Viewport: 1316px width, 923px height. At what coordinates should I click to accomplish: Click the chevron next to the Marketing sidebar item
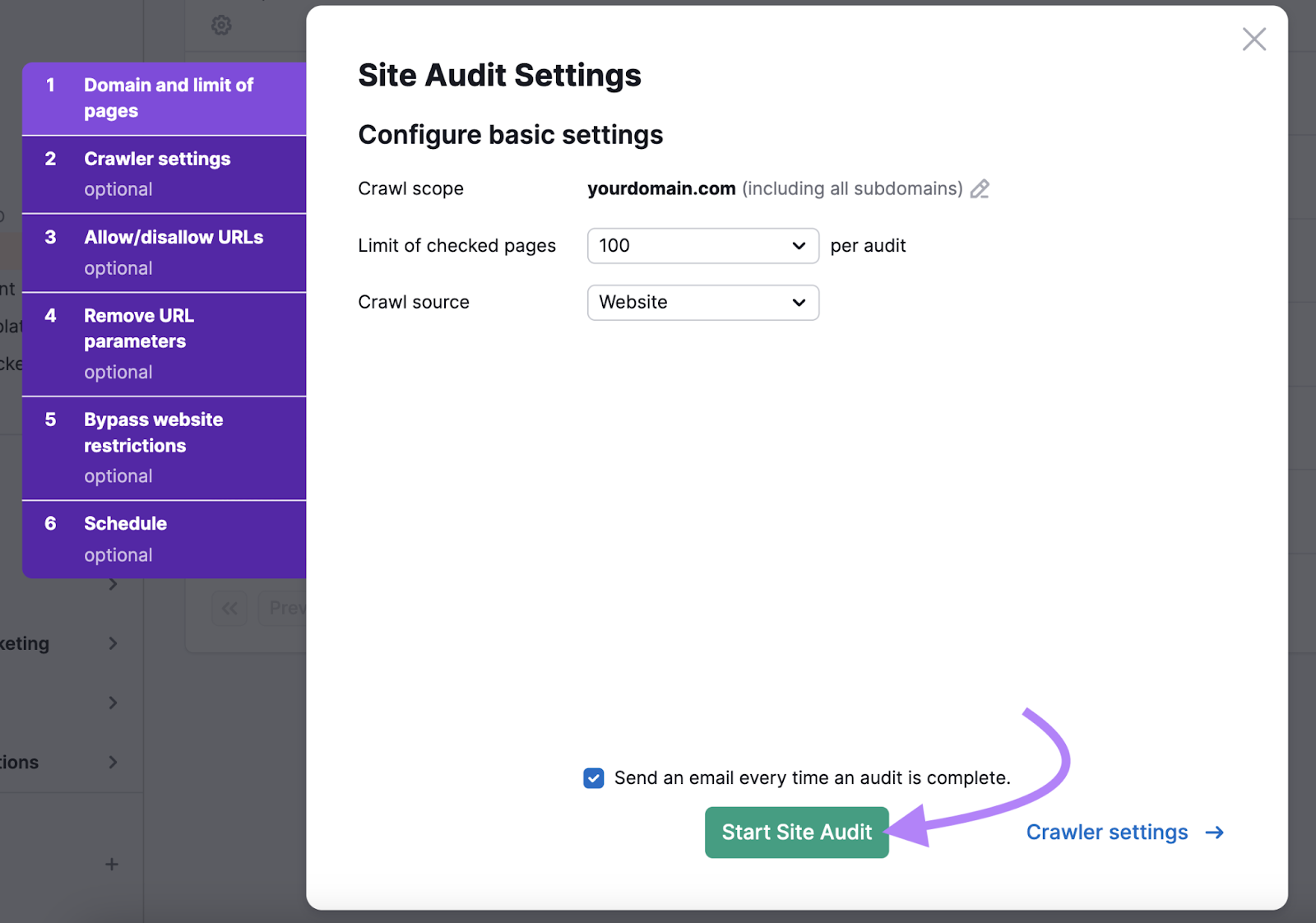pos(113,643)
